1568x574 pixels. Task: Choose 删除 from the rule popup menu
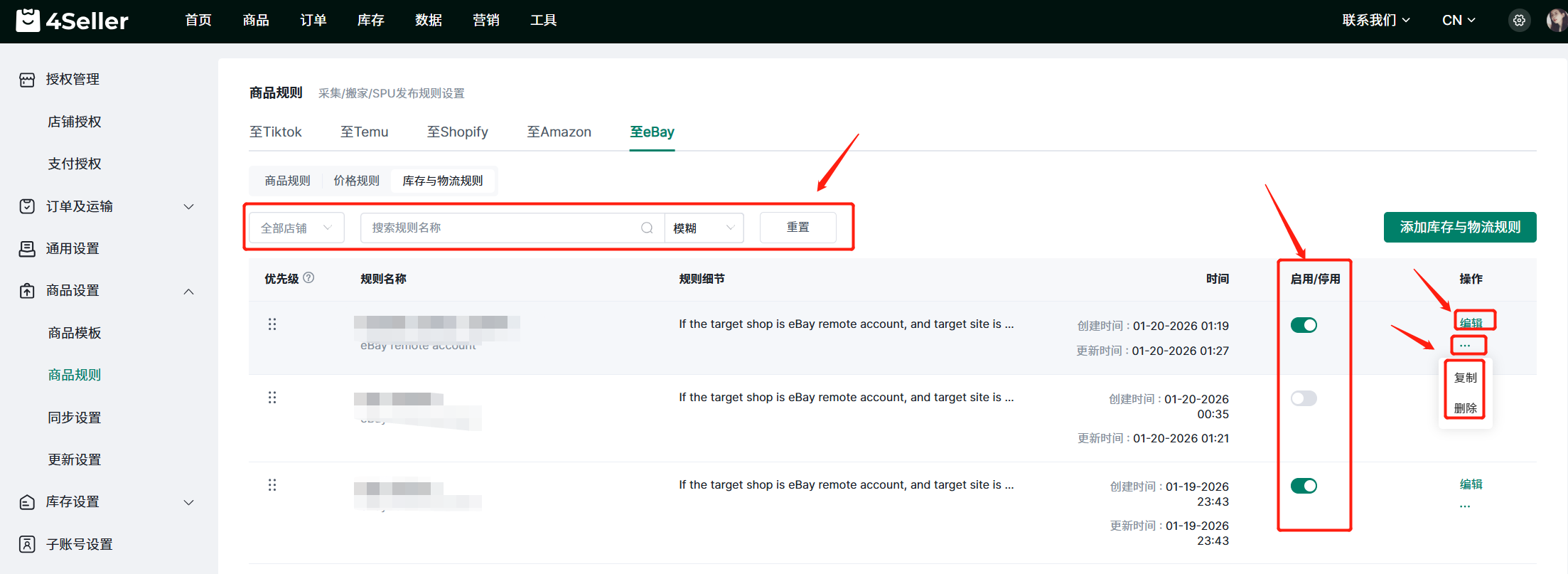coord(1465,408)
